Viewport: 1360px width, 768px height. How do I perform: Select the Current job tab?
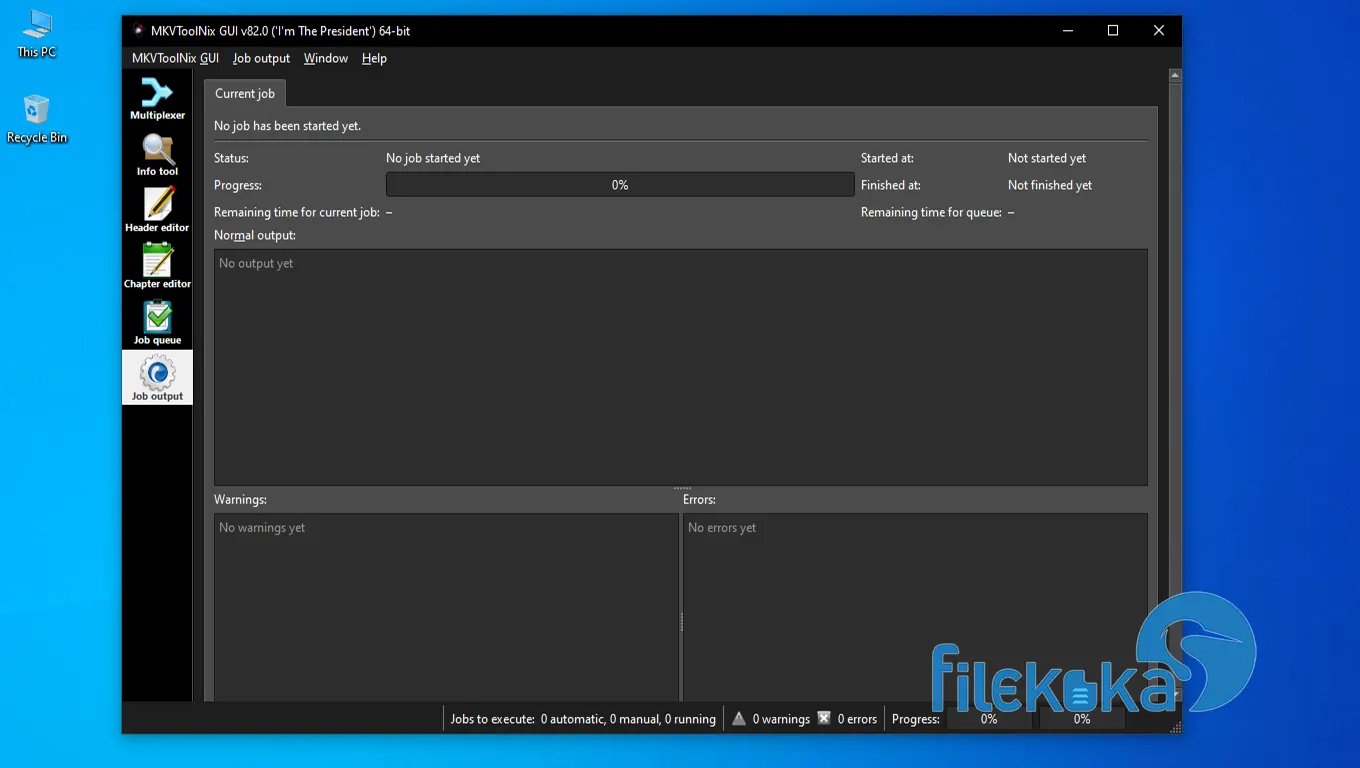(x=245, y=93)
